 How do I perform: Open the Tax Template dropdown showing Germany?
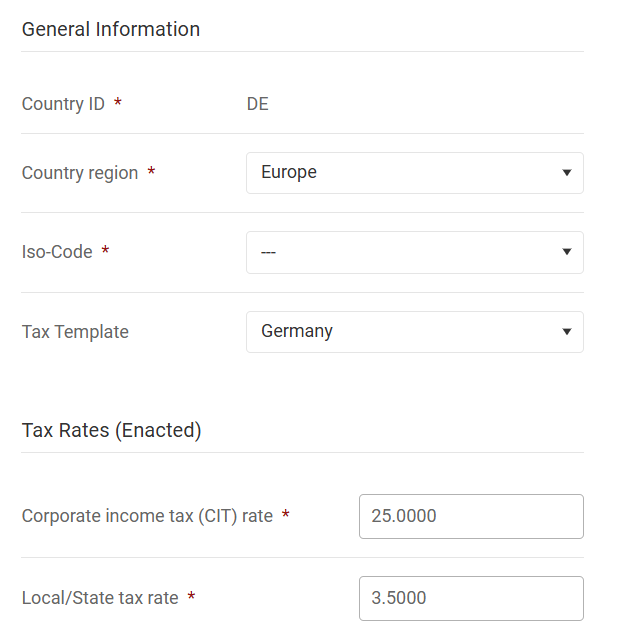[x=415, y=332]
